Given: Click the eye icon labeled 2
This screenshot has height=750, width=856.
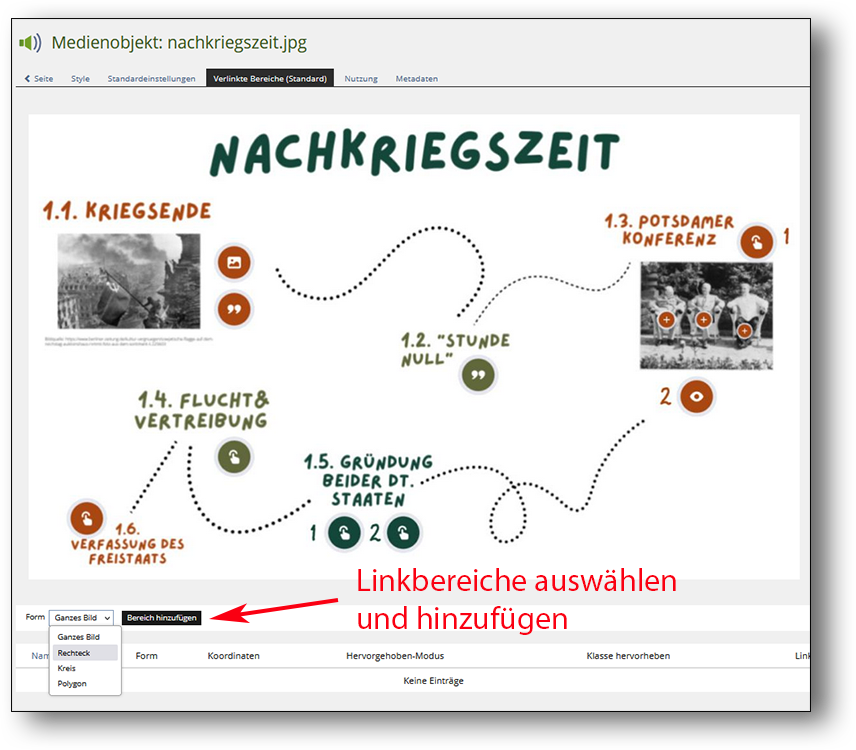Looking at the screenshot, I should (x=697, y=397).
